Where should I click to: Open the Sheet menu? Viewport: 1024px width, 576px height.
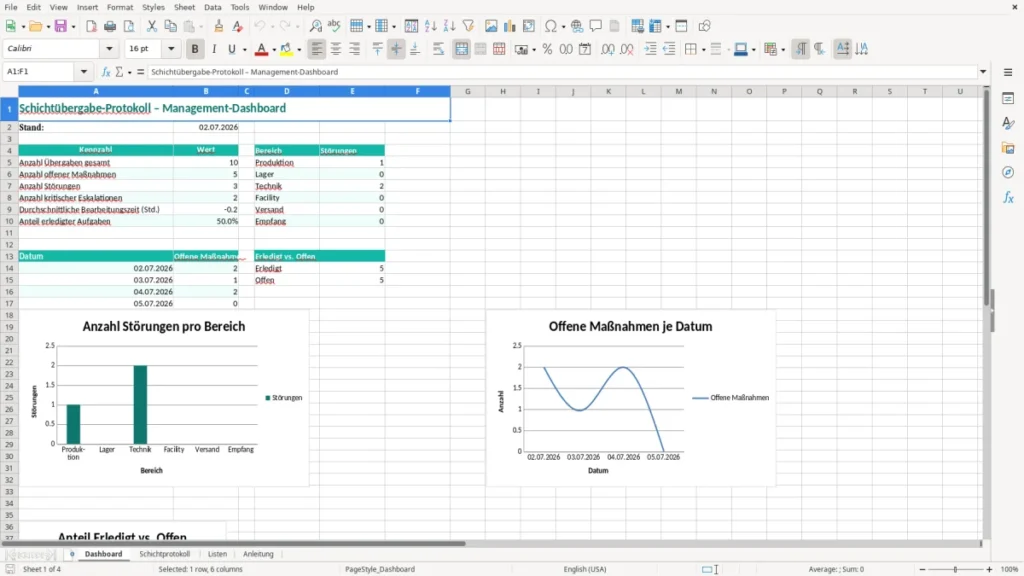(184, 7)
